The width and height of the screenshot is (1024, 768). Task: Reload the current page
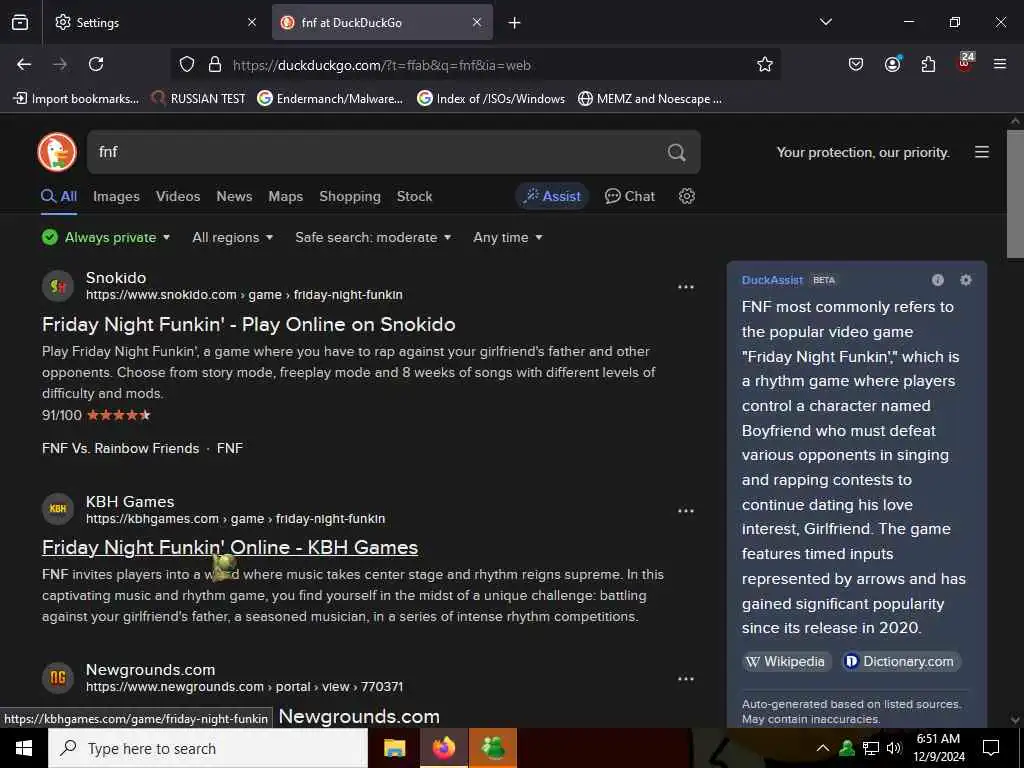[96, 64]
